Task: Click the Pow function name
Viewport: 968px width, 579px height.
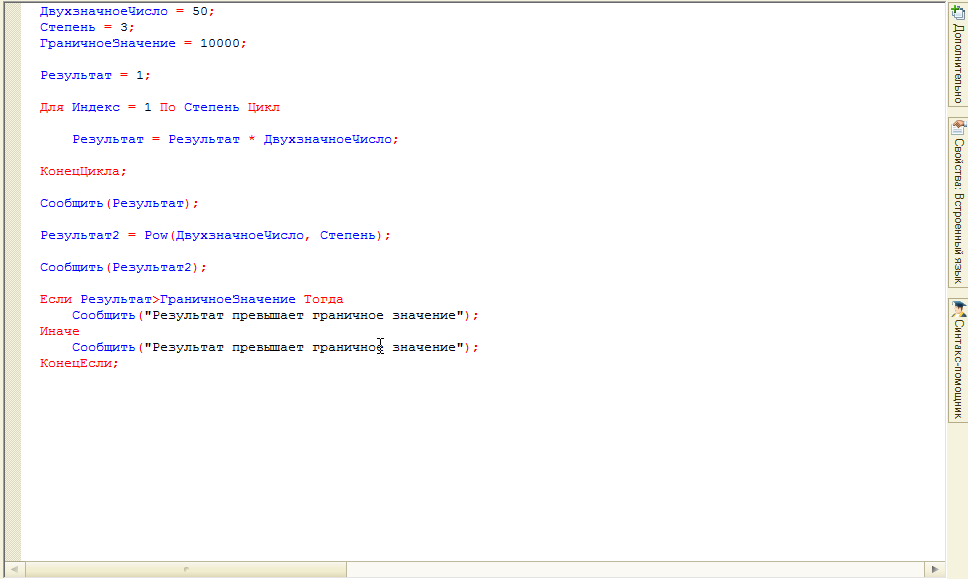Action: tap(156, 235)
